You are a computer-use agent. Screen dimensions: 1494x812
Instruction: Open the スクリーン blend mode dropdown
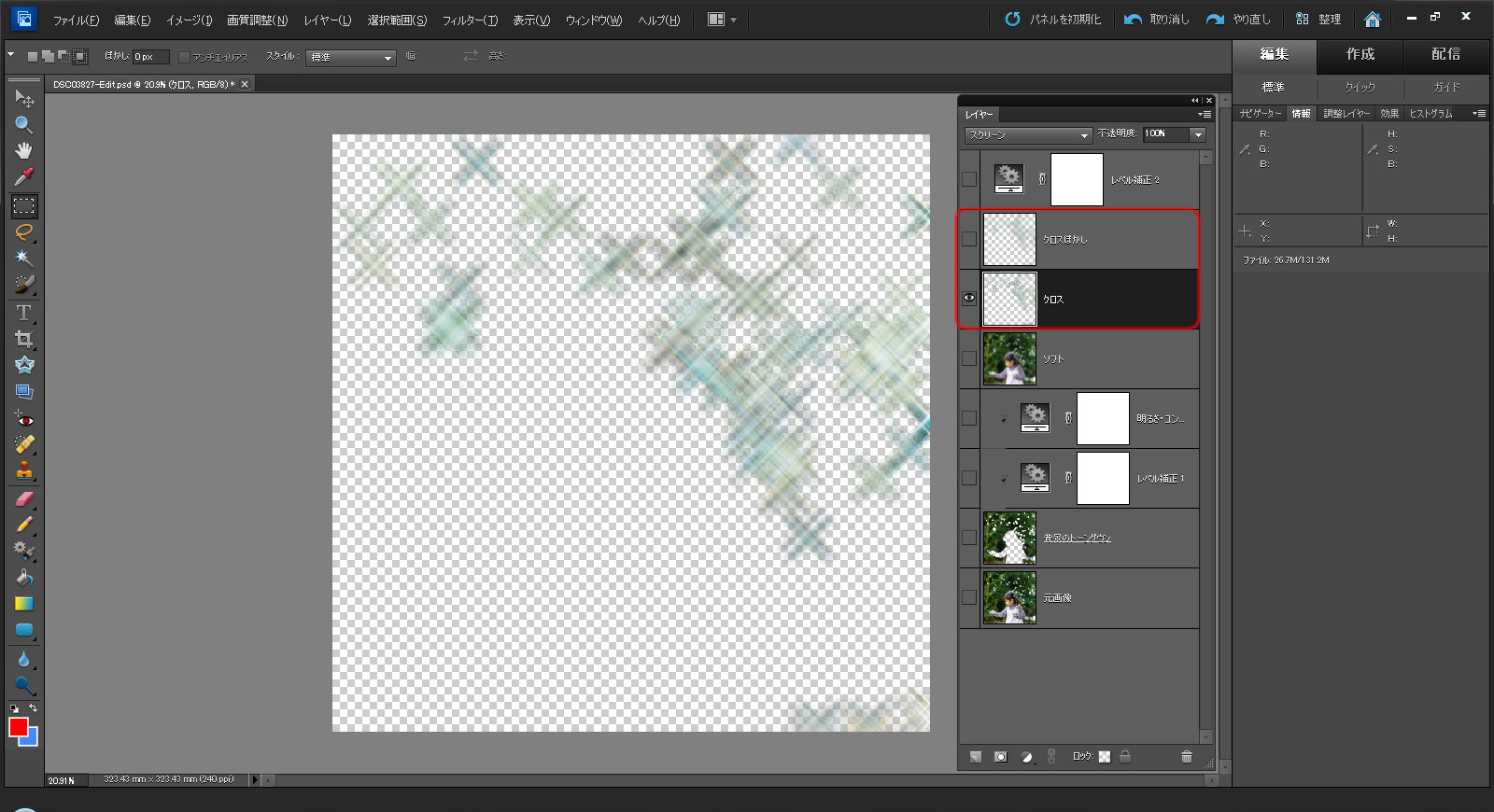[1028, 135]
